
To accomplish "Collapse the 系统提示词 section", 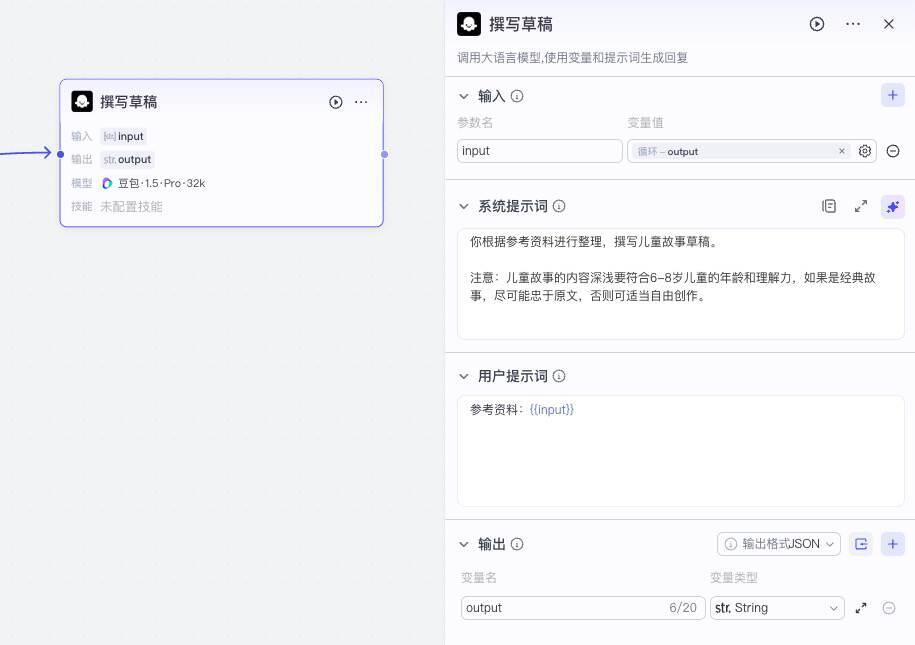I will pyautogui.click(x=463, y=206).
